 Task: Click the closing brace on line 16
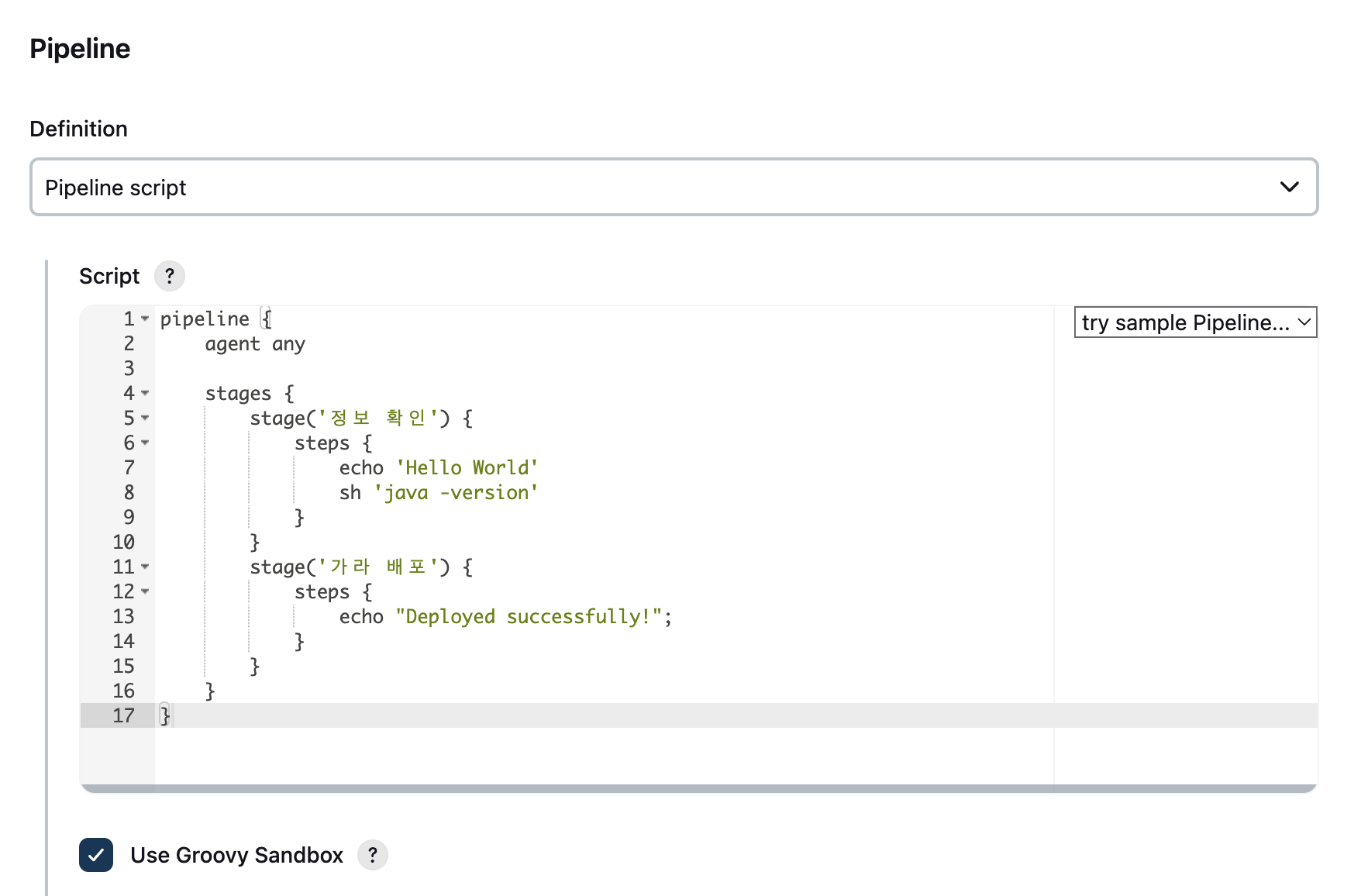pos(210,691)
